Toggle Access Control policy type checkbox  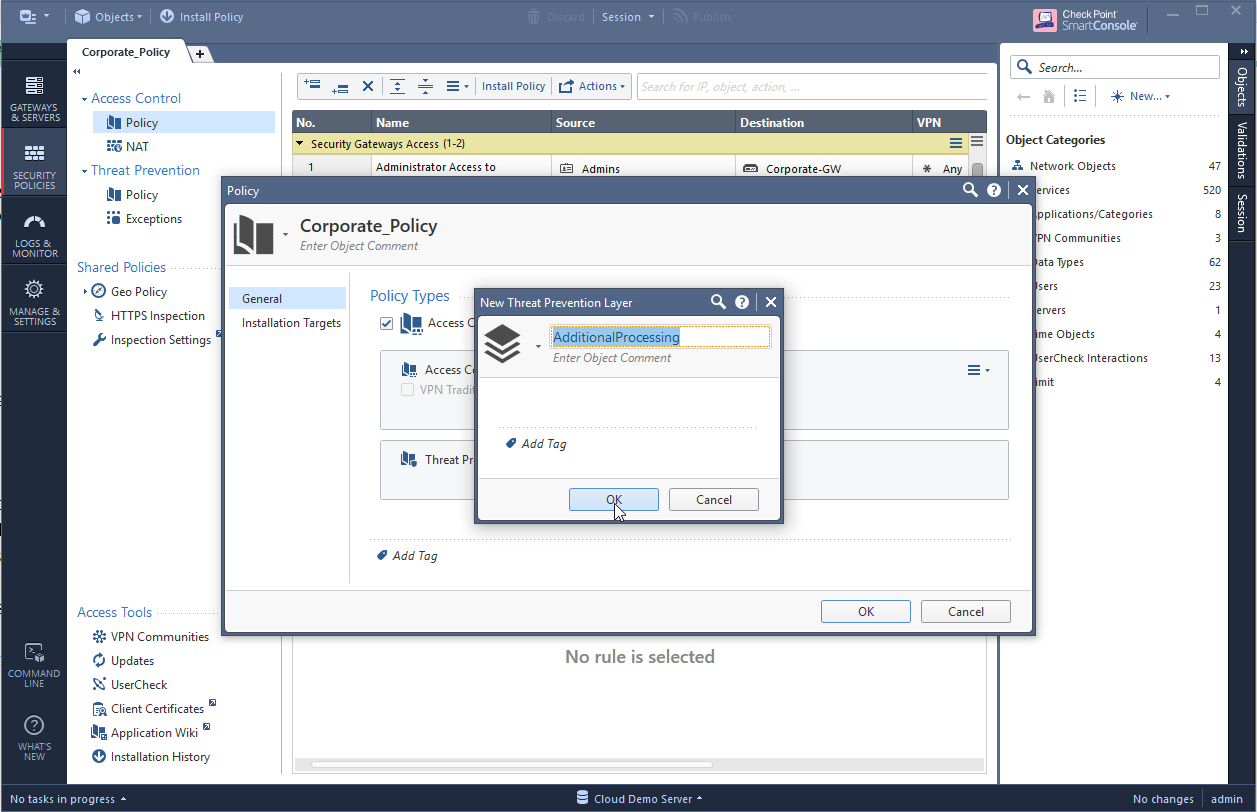point(386,323)
